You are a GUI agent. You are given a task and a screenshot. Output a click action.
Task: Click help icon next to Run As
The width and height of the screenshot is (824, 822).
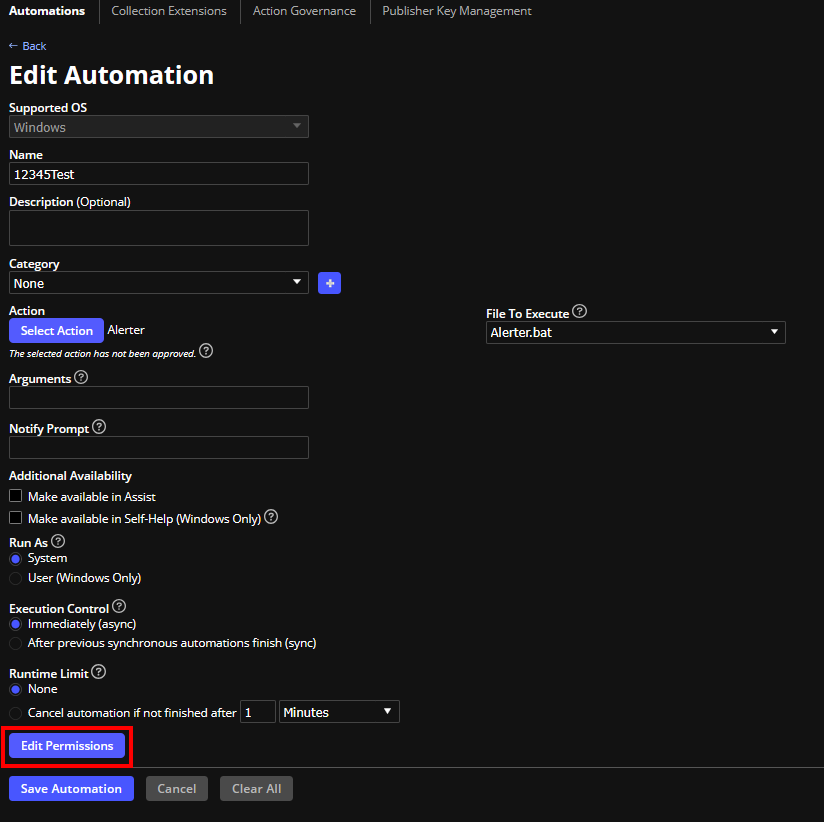tap(58, 541)
